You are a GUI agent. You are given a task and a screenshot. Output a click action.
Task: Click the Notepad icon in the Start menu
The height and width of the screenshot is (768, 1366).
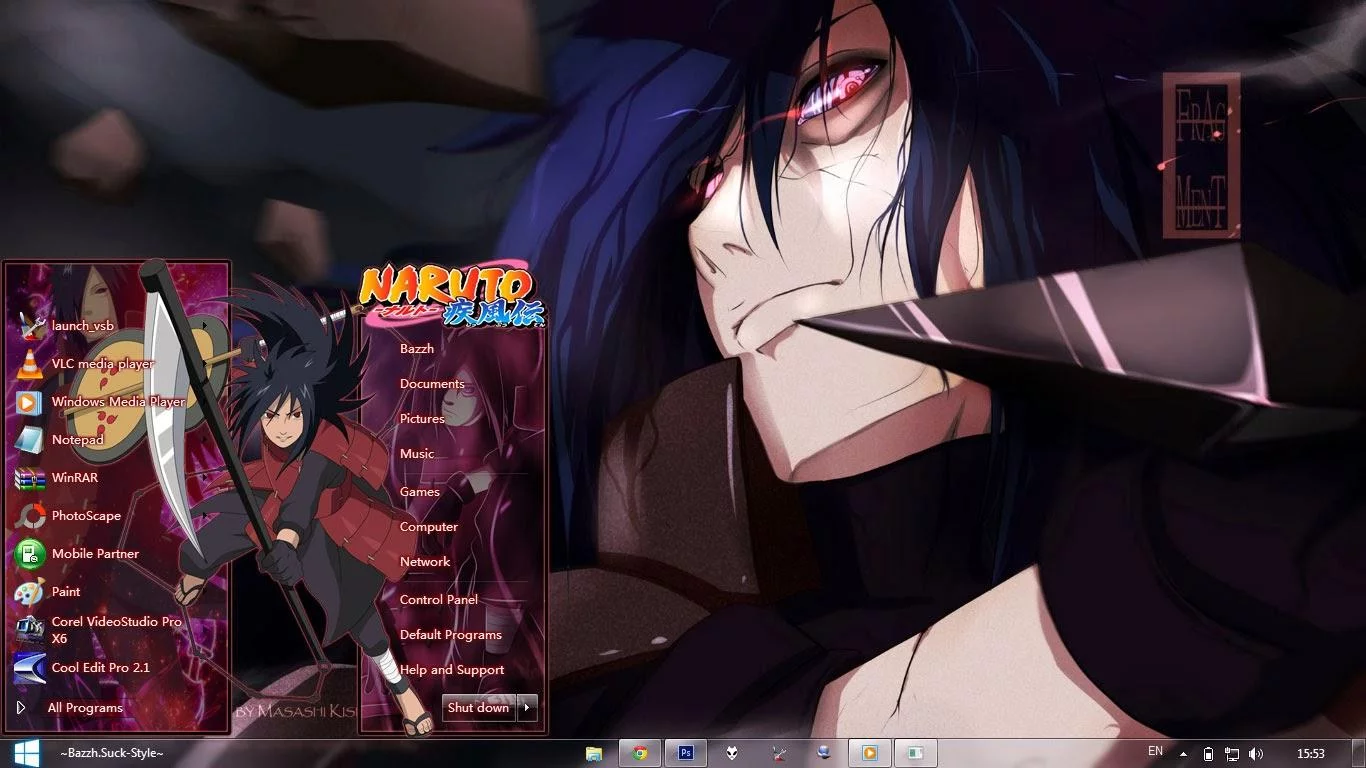(30, 440)
